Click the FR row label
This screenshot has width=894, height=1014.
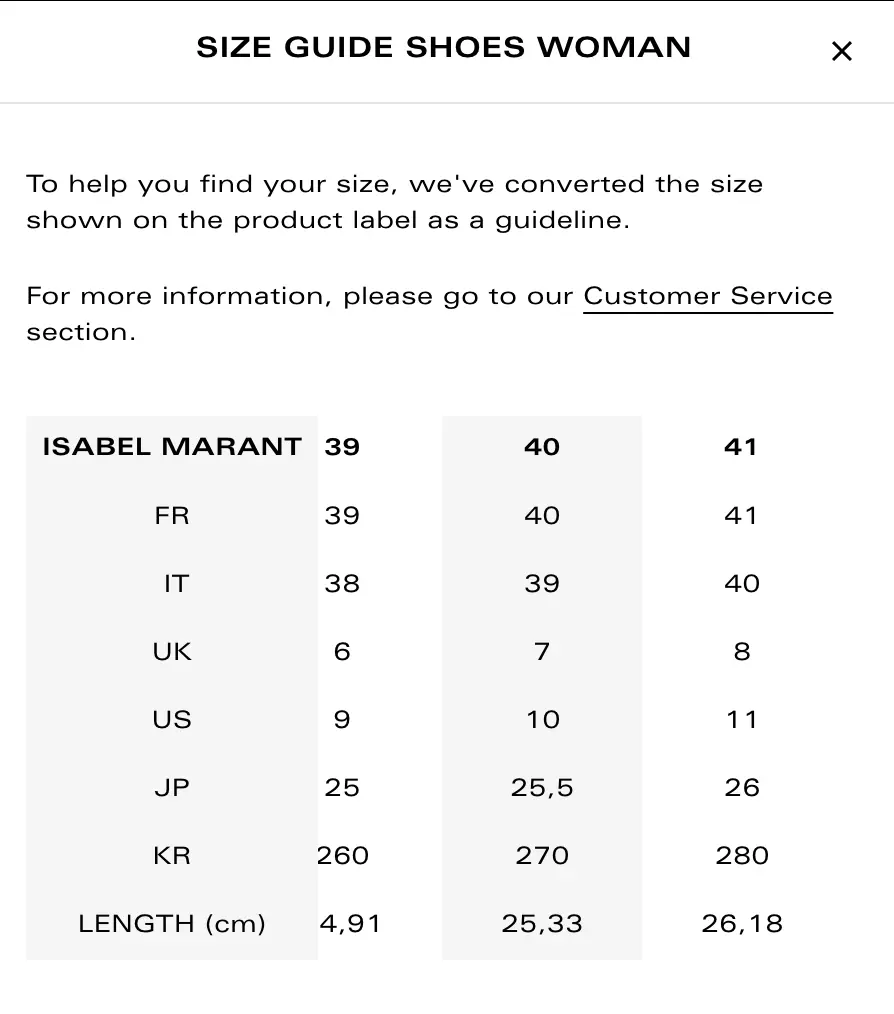[x=171, y=516]
